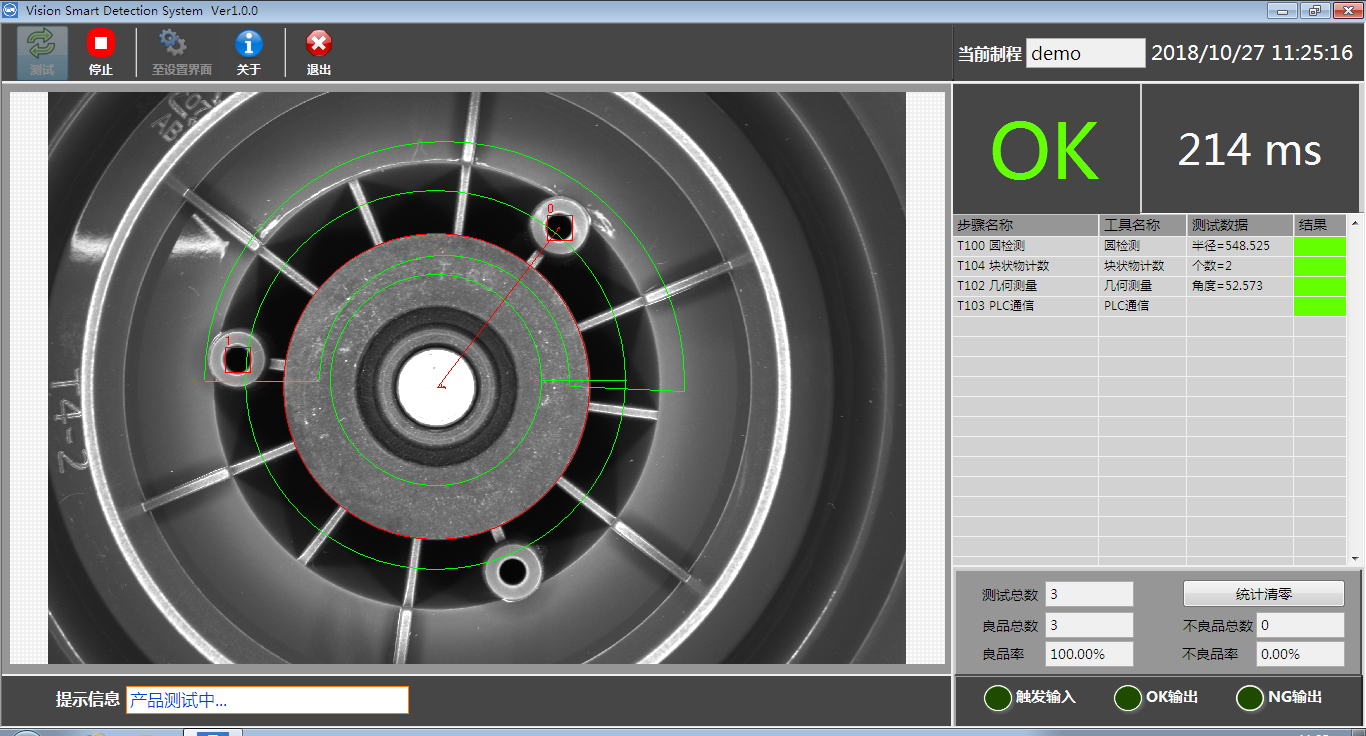Image resolution: width=1366 pixels, height=736 pixels.
Task: Open settings interface gear icon (至设置界面)
Action: pyautogui.click(x=173, y=44)
